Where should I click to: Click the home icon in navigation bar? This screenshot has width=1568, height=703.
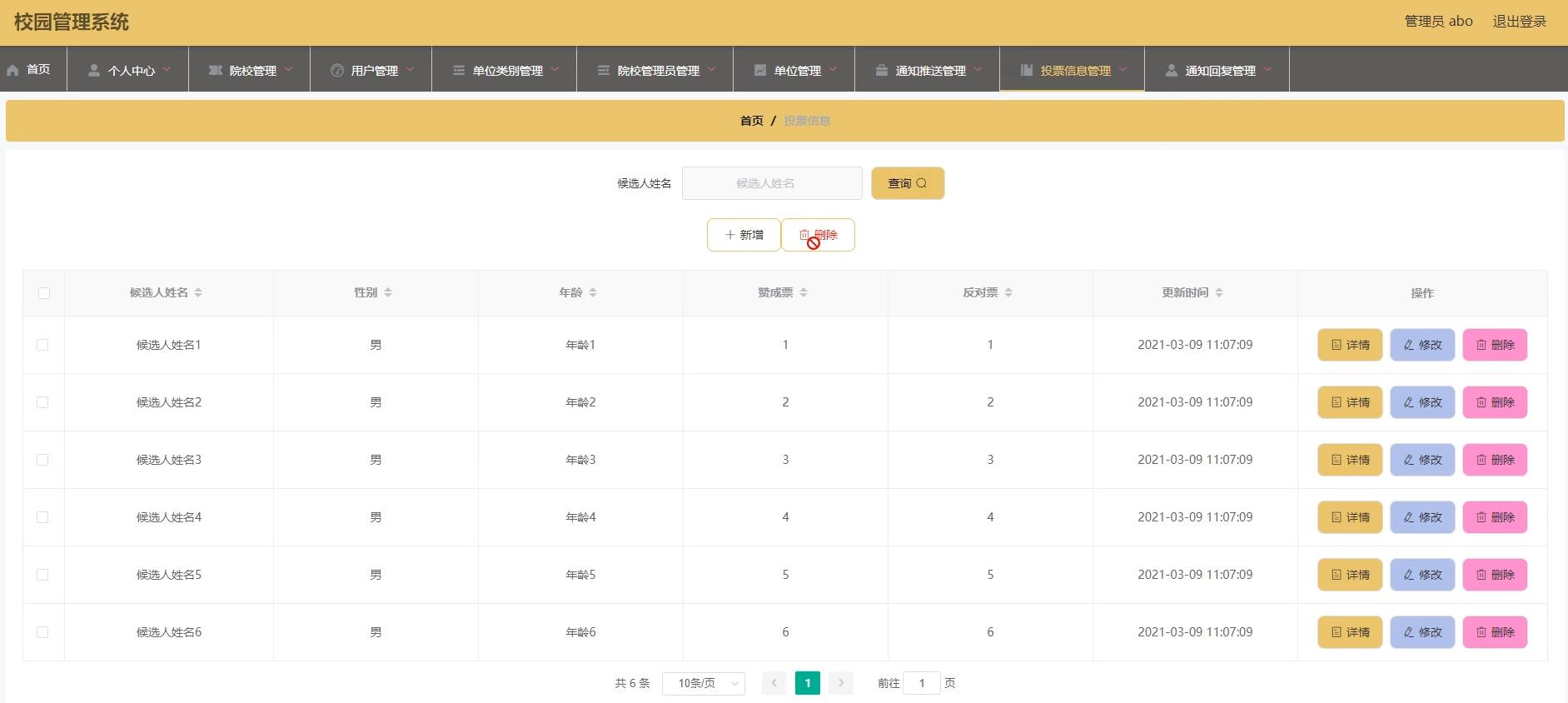coord(12,70)
